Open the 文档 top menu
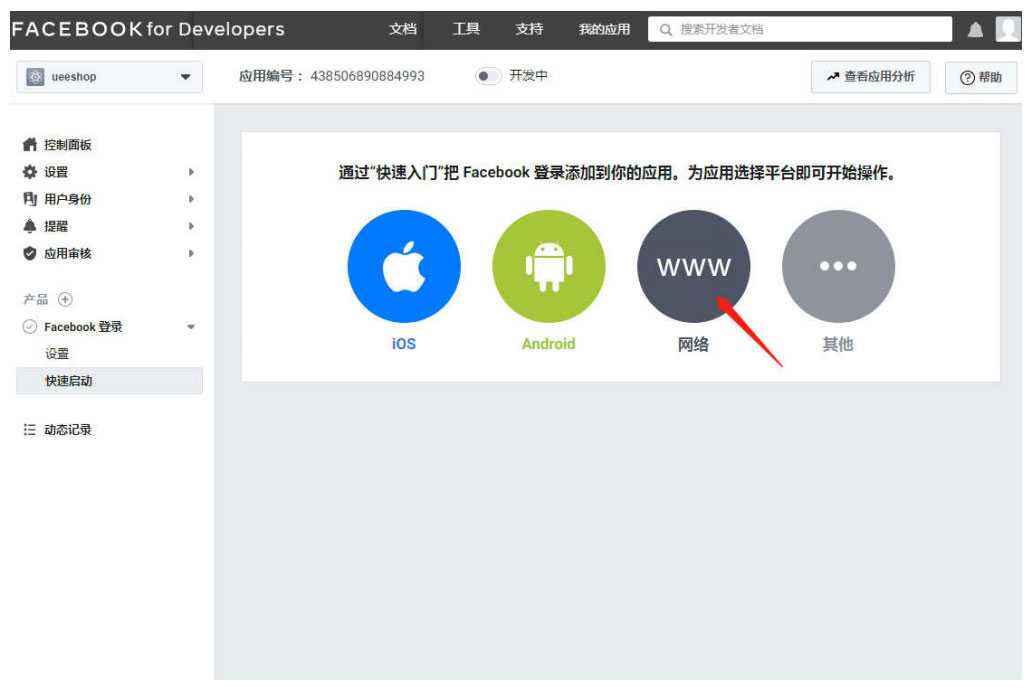The width and height of the screenshot is (1031, 687). point(403,30)
